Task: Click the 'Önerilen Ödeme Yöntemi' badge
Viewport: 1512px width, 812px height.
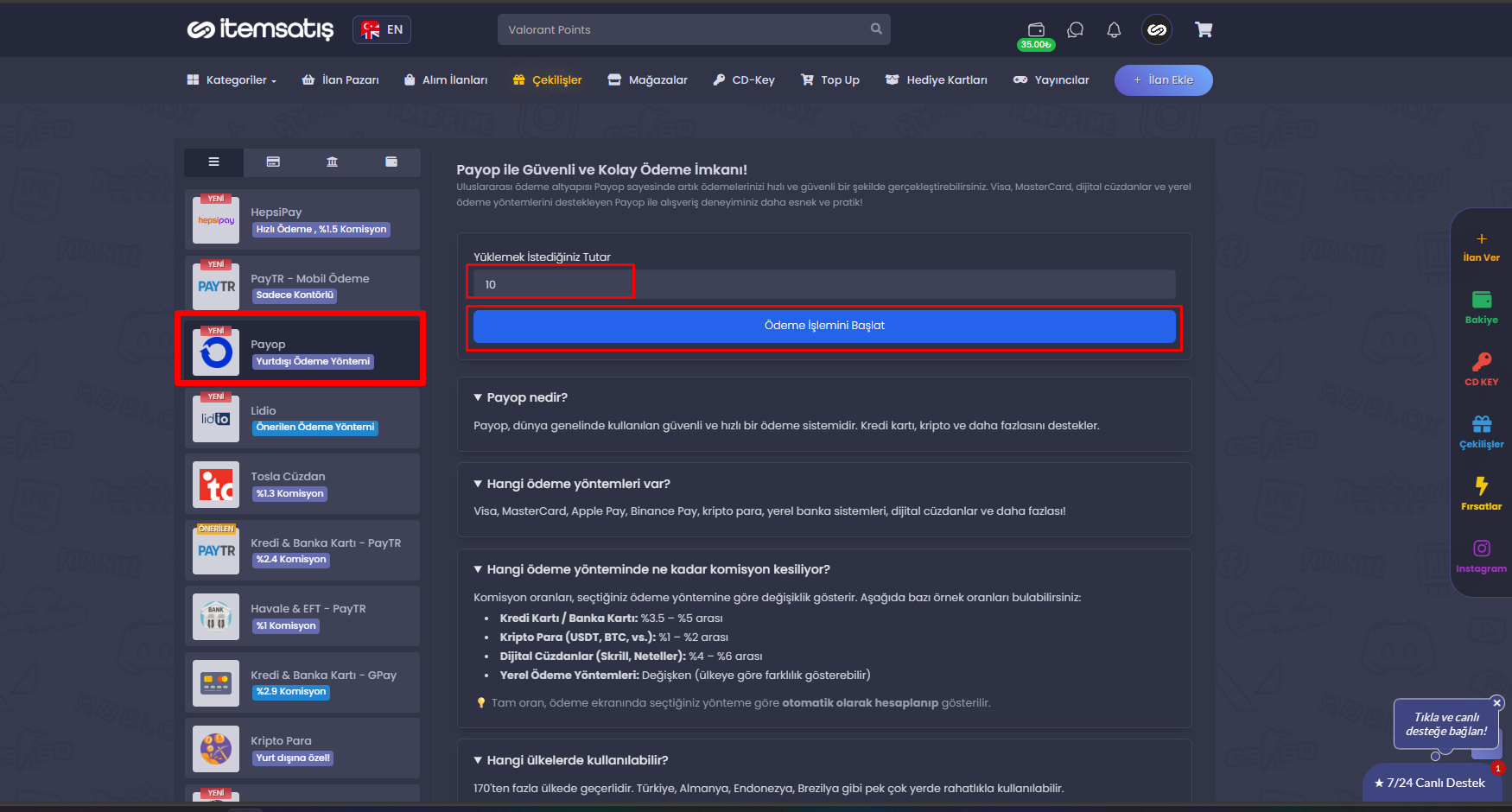Action: (315, 428)
